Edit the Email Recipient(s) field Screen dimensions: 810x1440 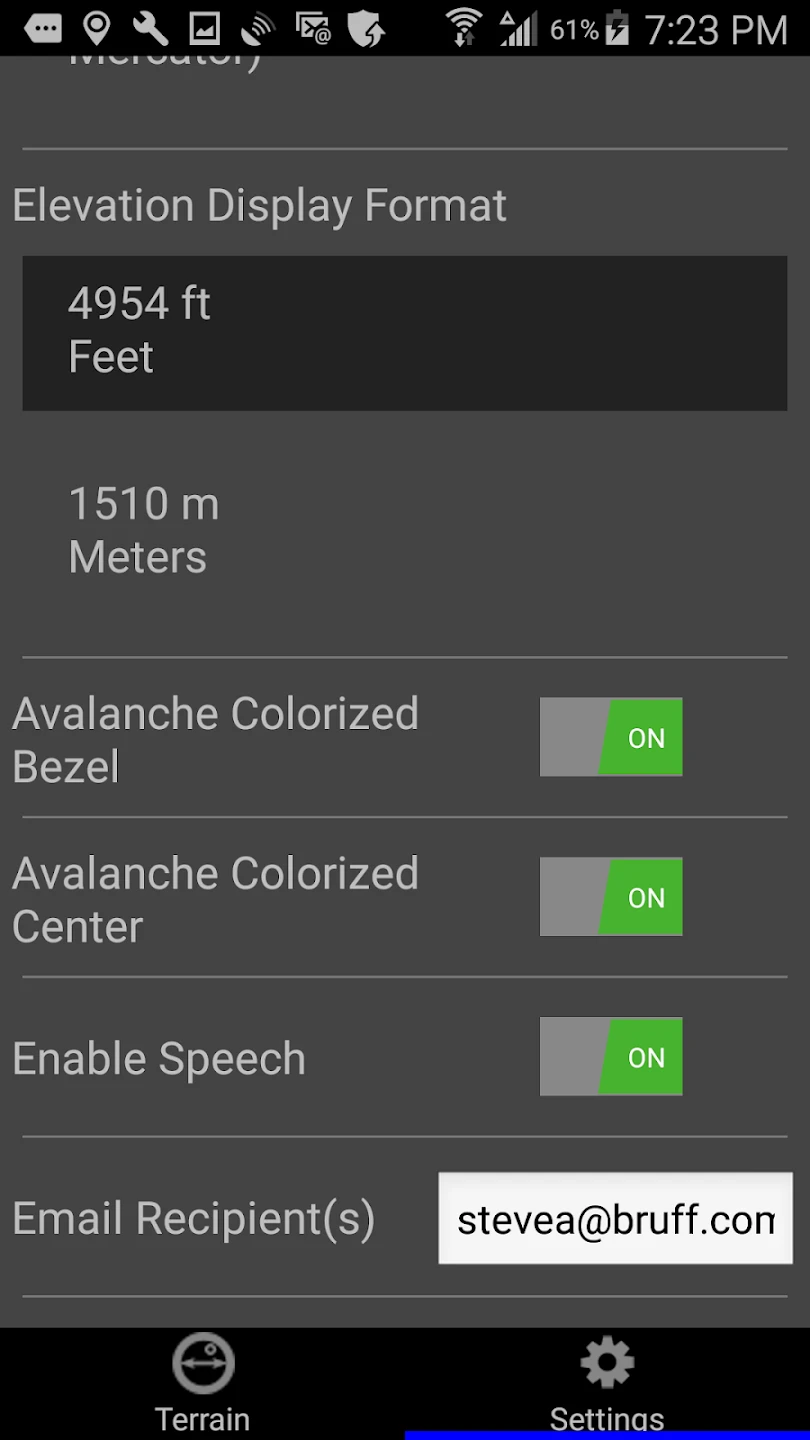pyautogui.click(x=615, y=1219)
